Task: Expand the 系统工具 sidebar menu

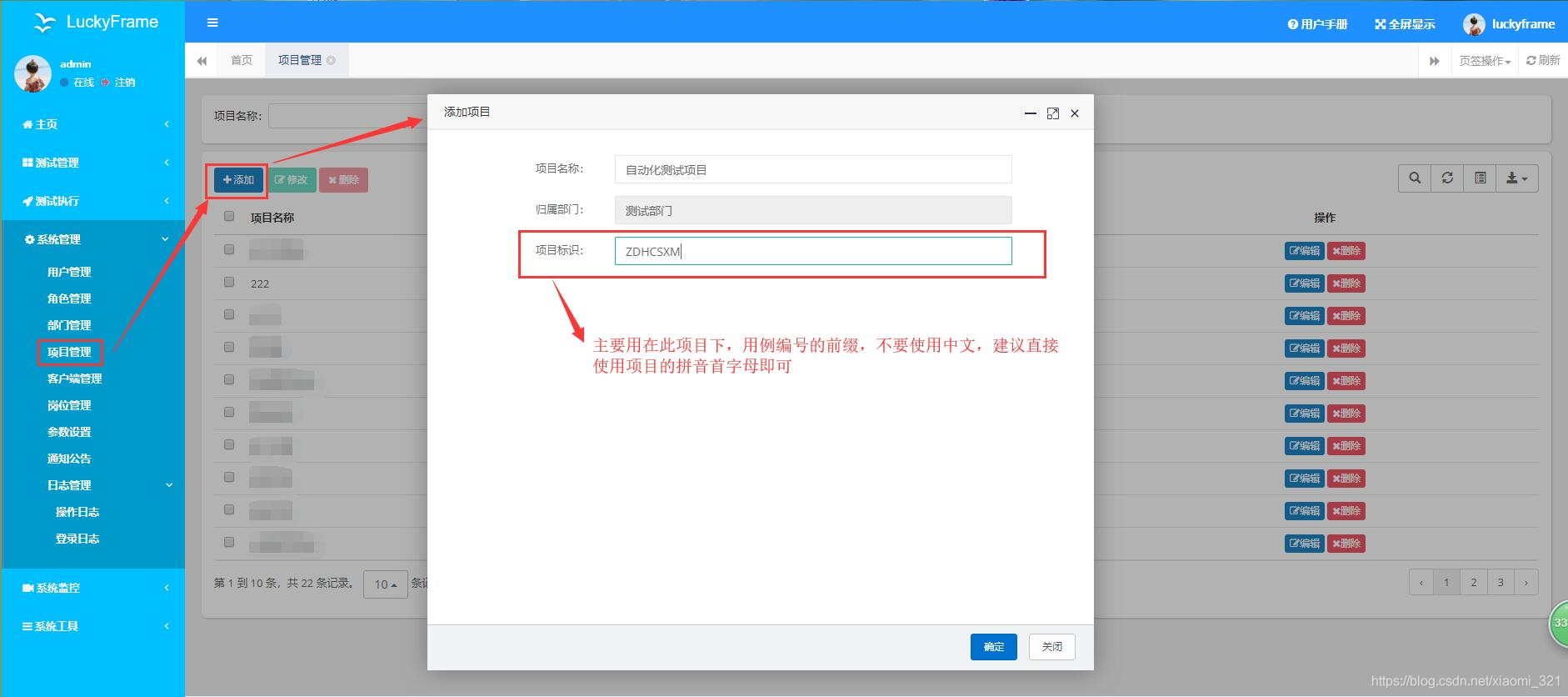Action: click(93, 626)
